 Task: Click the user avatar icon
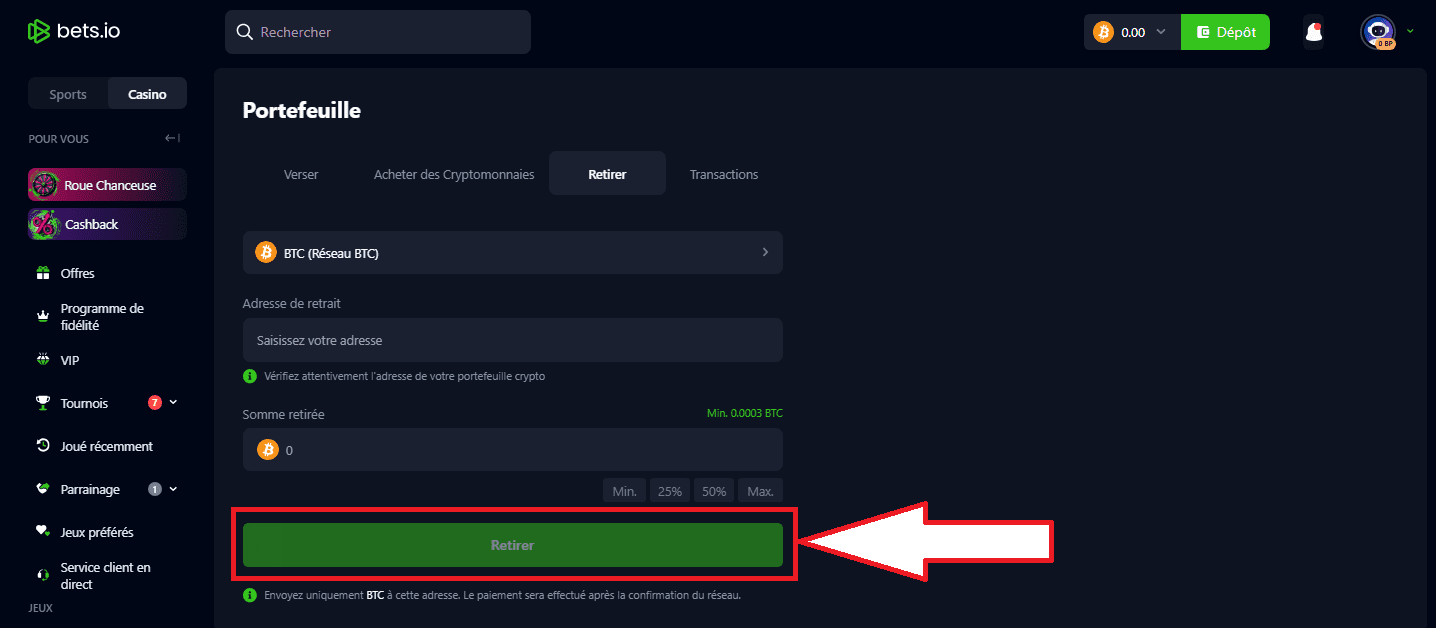point(1377,32)
